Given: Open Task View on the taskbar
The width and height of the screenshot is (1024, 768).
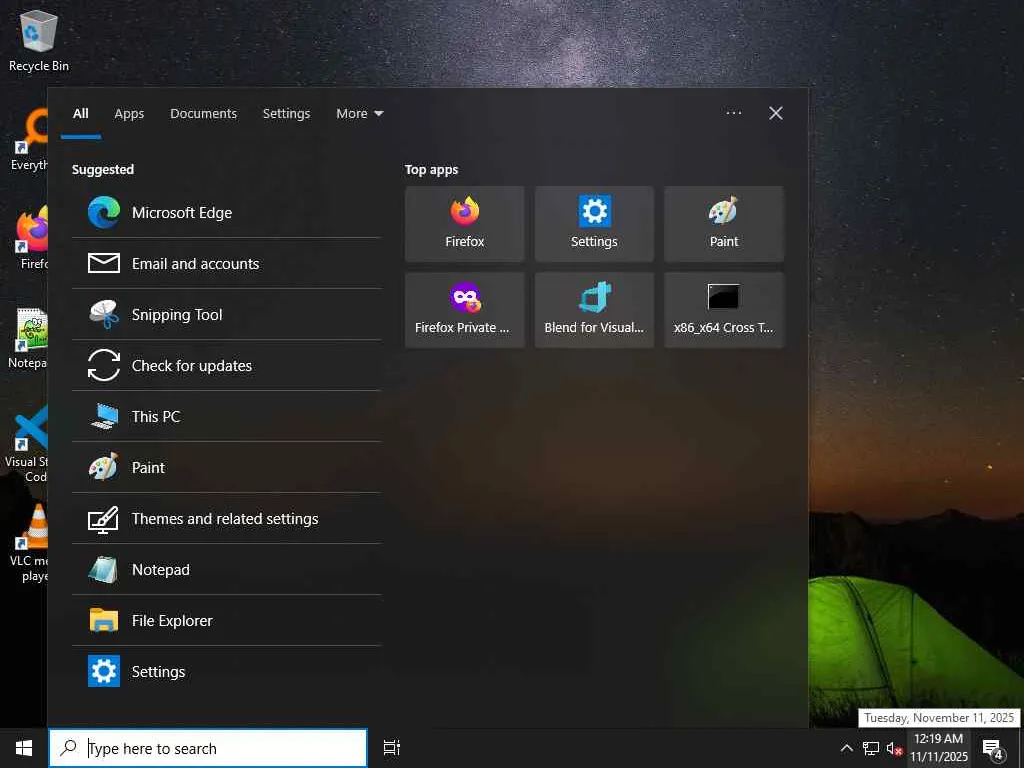Looking at the screenshot, I should (x=392, y=748).
